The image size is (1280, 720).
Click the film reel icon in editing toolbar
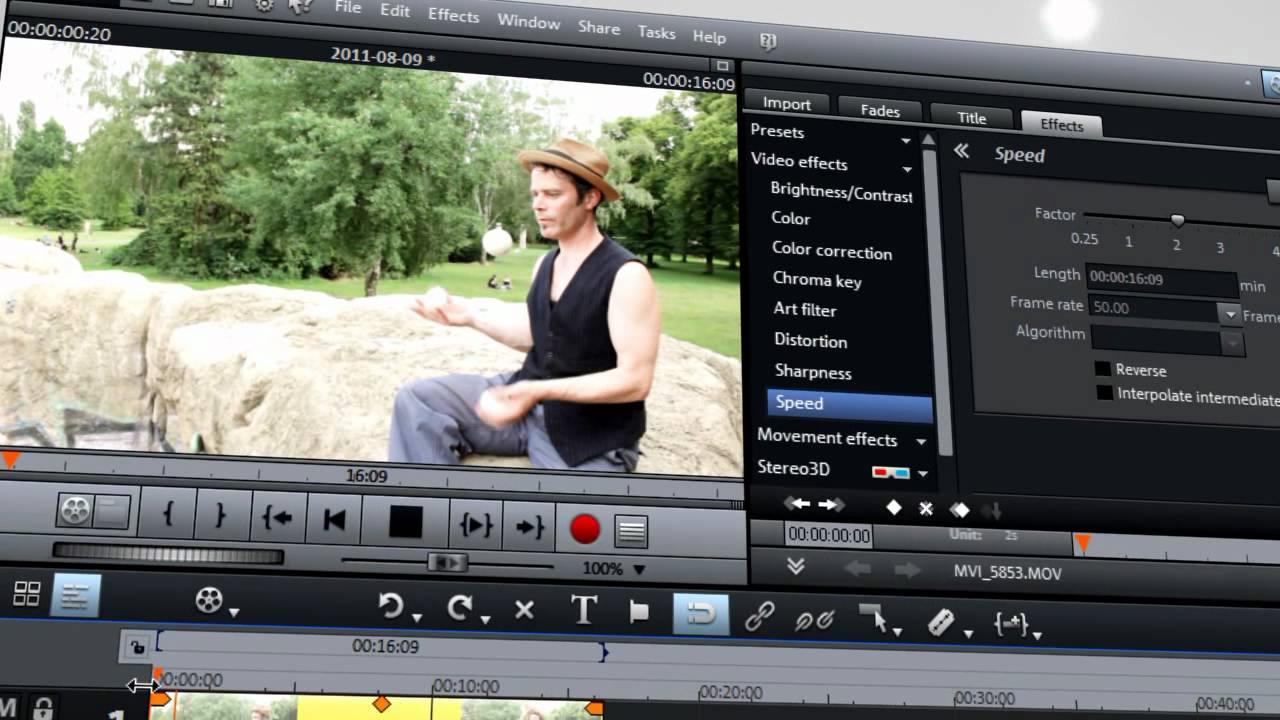(209, 600)
